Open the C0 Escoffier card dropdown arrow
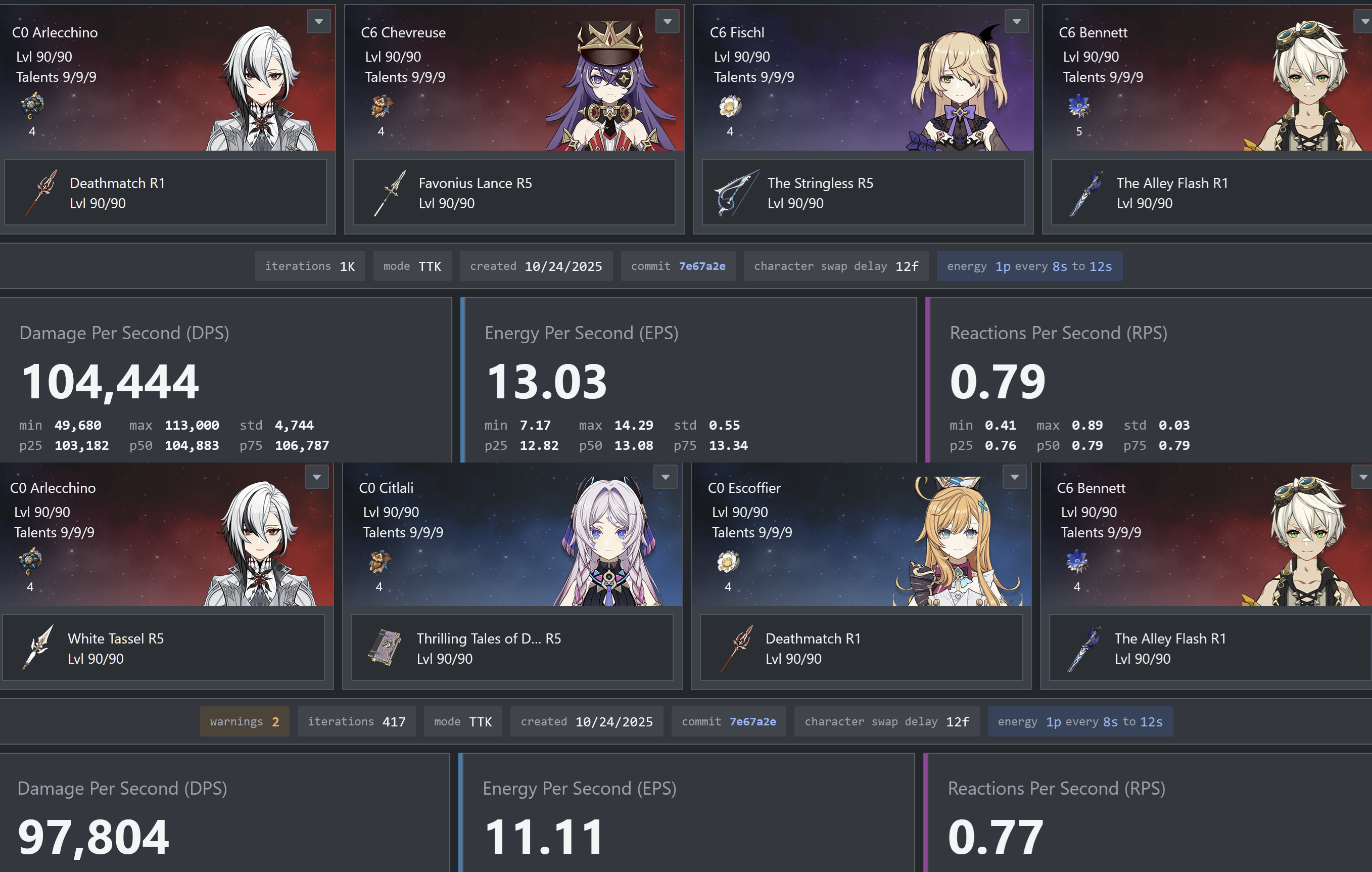 (1014, 478)
